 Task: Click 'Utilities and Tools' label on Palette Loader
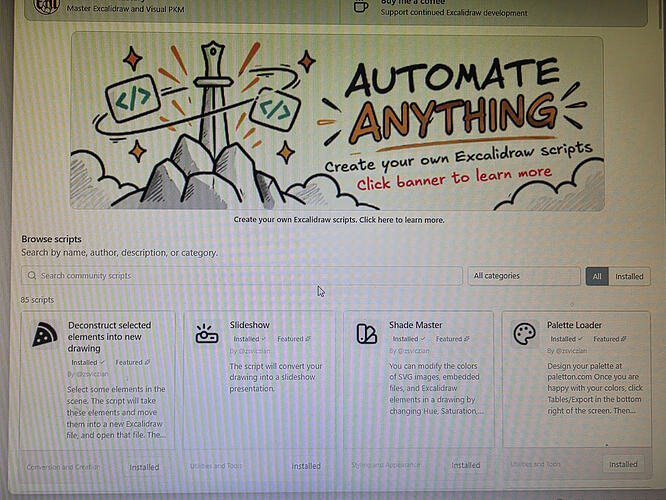click(x=536, y=464)
